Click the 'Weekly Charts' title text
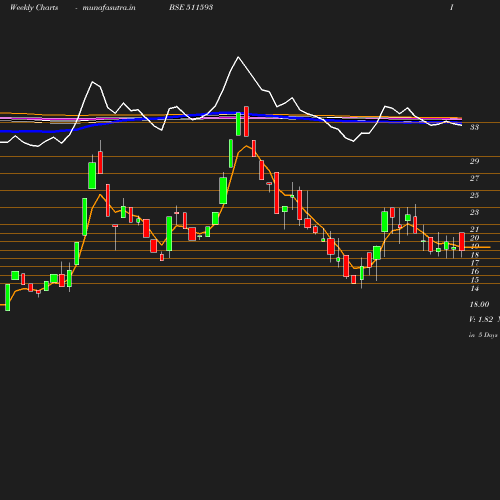Image resolution: width=500 pixels, height=500 pixels. (x=34, y=7)
